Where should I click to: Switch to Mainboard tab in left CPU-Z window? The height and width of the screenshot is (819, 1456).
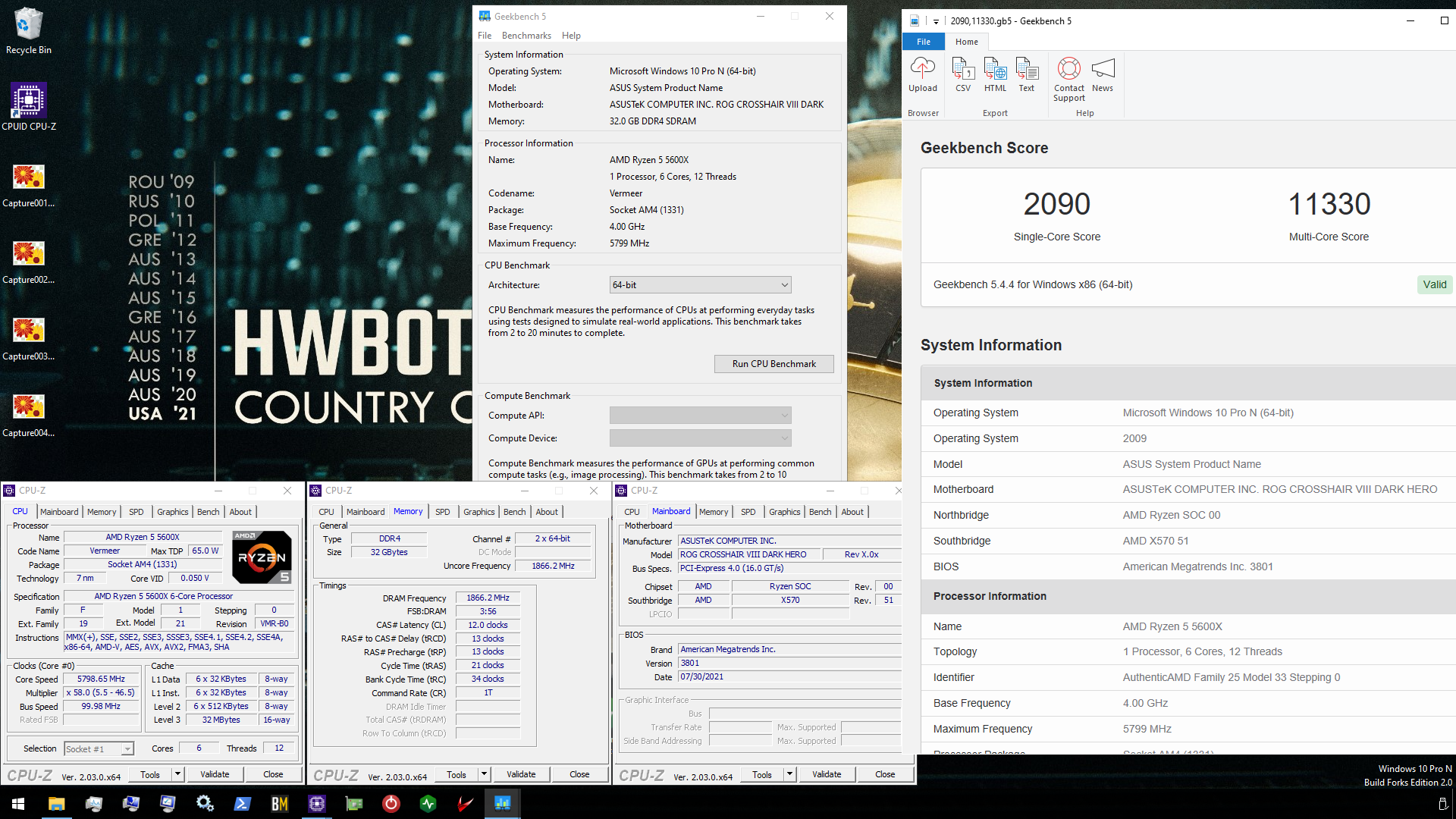coord(59,512)
